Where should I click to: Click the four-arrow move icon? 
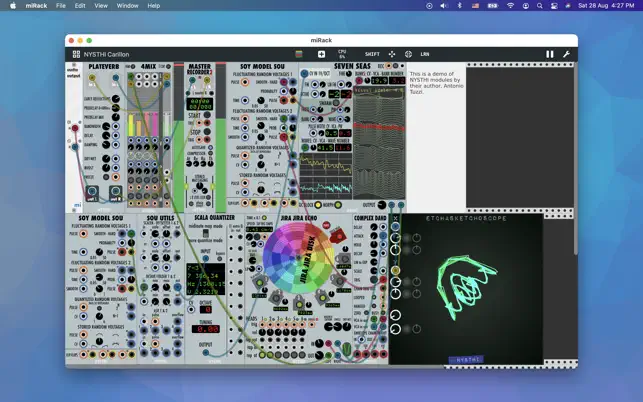[392, 54]
